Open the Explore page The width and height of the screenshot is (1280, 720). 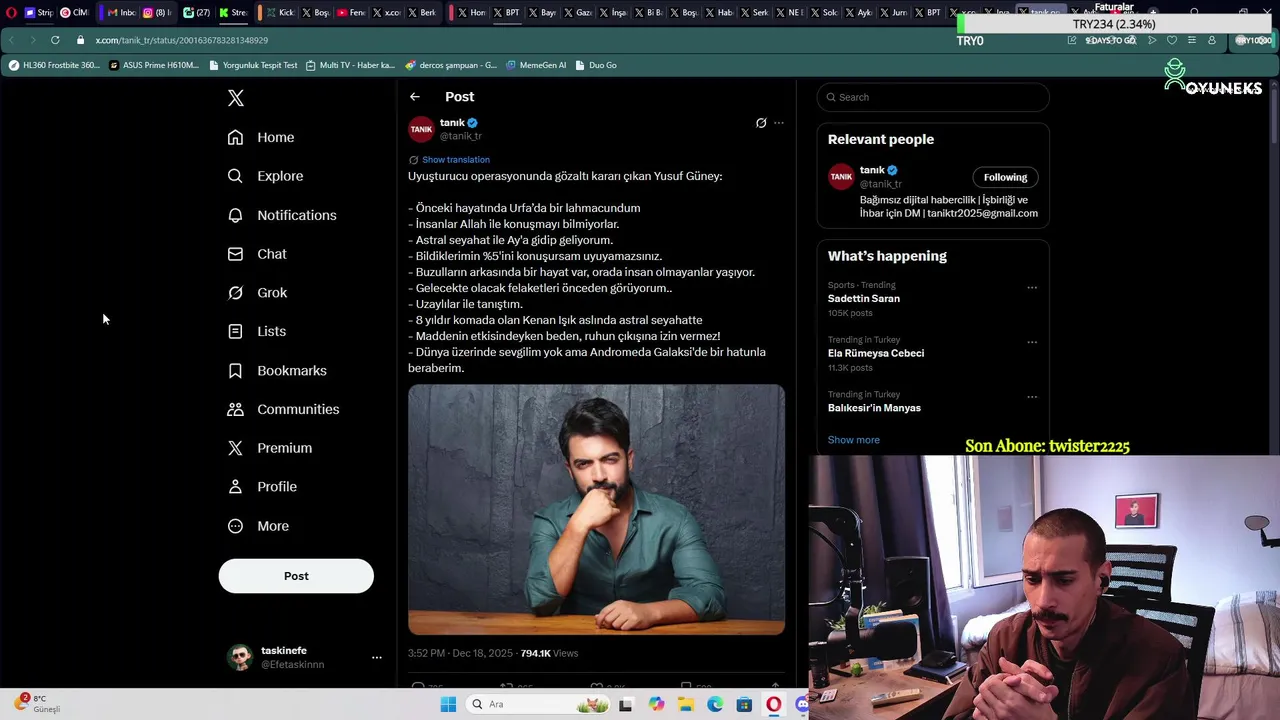(265, 176)
